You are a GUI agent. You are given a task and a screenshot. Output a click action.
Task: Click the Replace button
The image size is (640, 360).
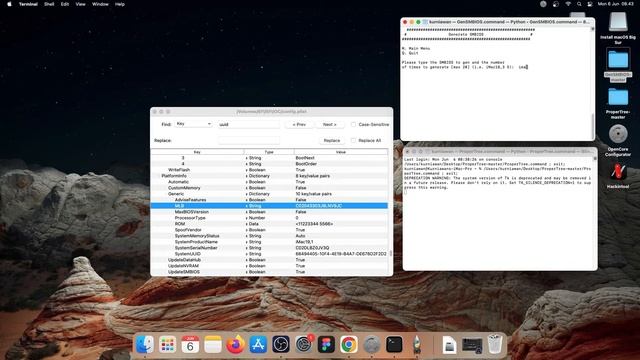click(332, 140)
